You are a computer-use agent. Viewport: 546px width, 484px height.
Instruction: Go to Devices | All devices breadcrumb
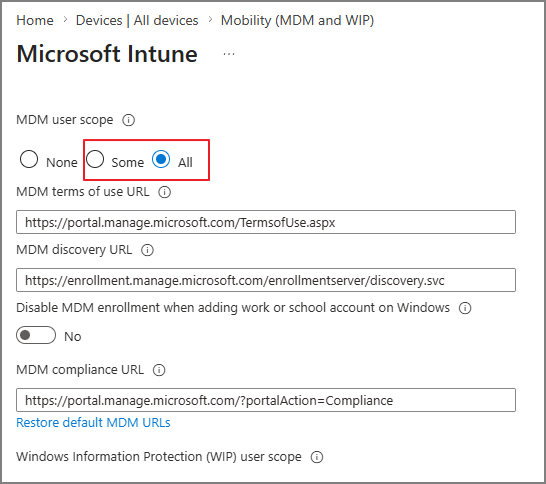137,20
